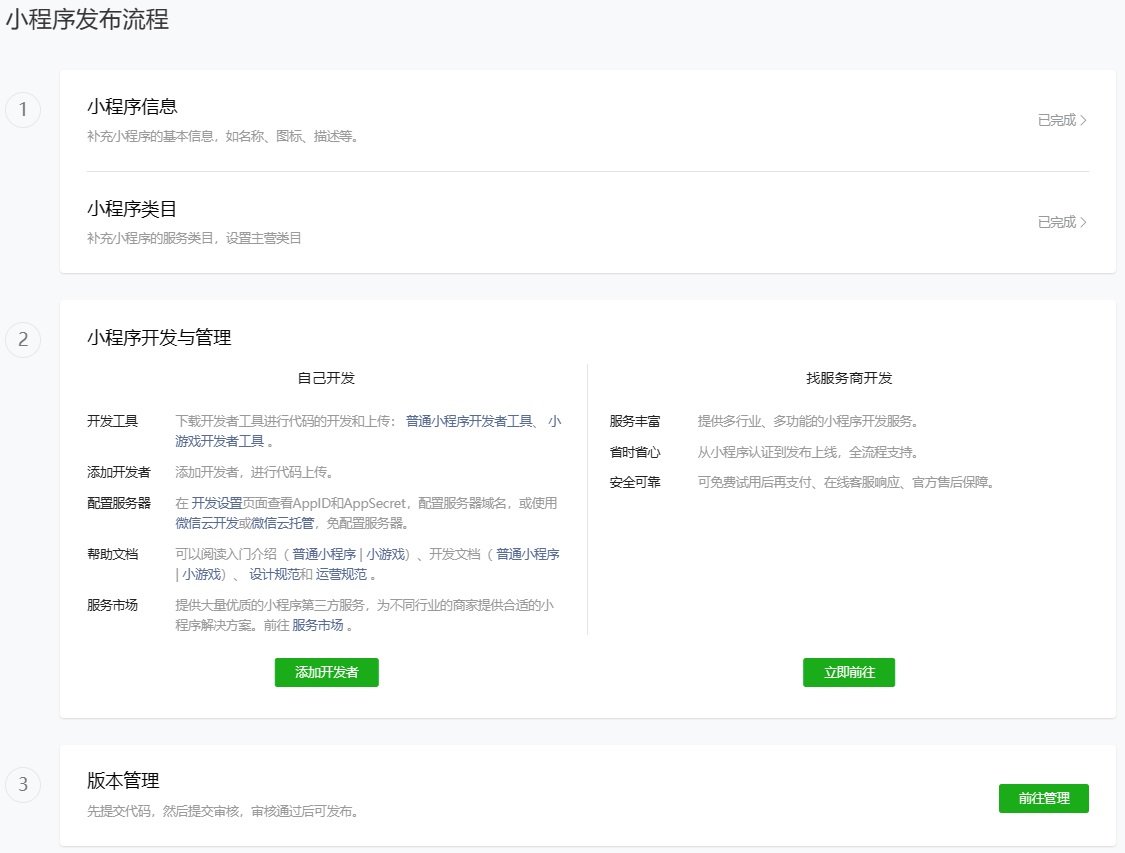1125x853 pixels.
Task: Click the step 1 circle icon
Action: click(23, 110)
